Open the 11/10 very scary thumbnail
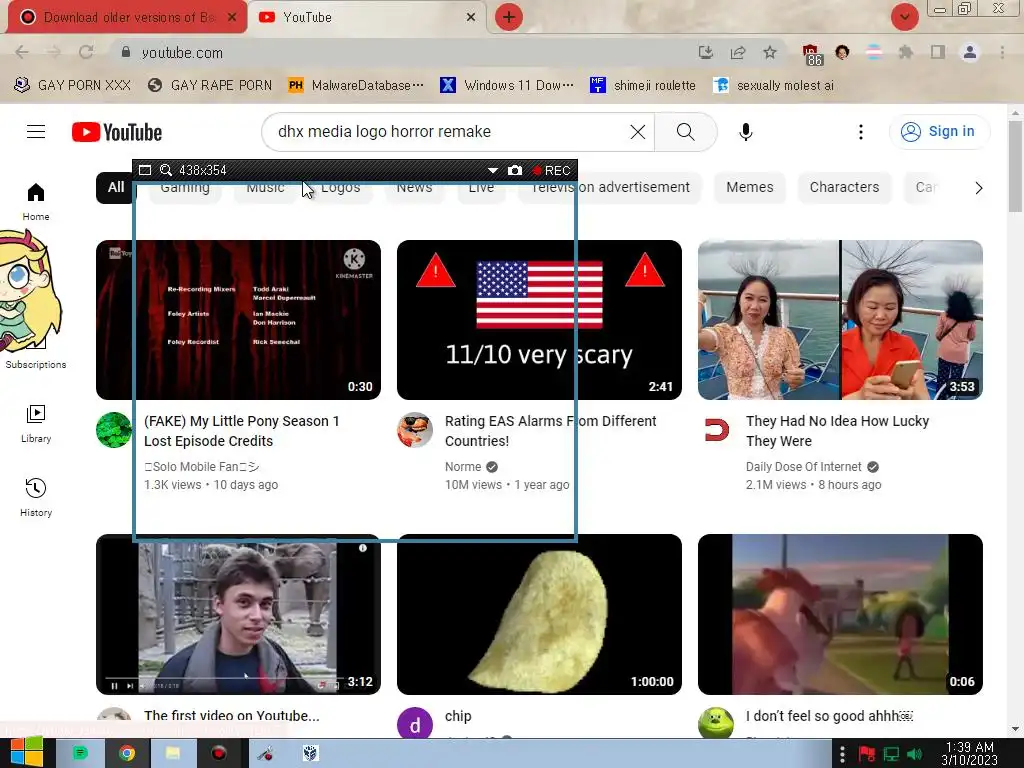 539,320
